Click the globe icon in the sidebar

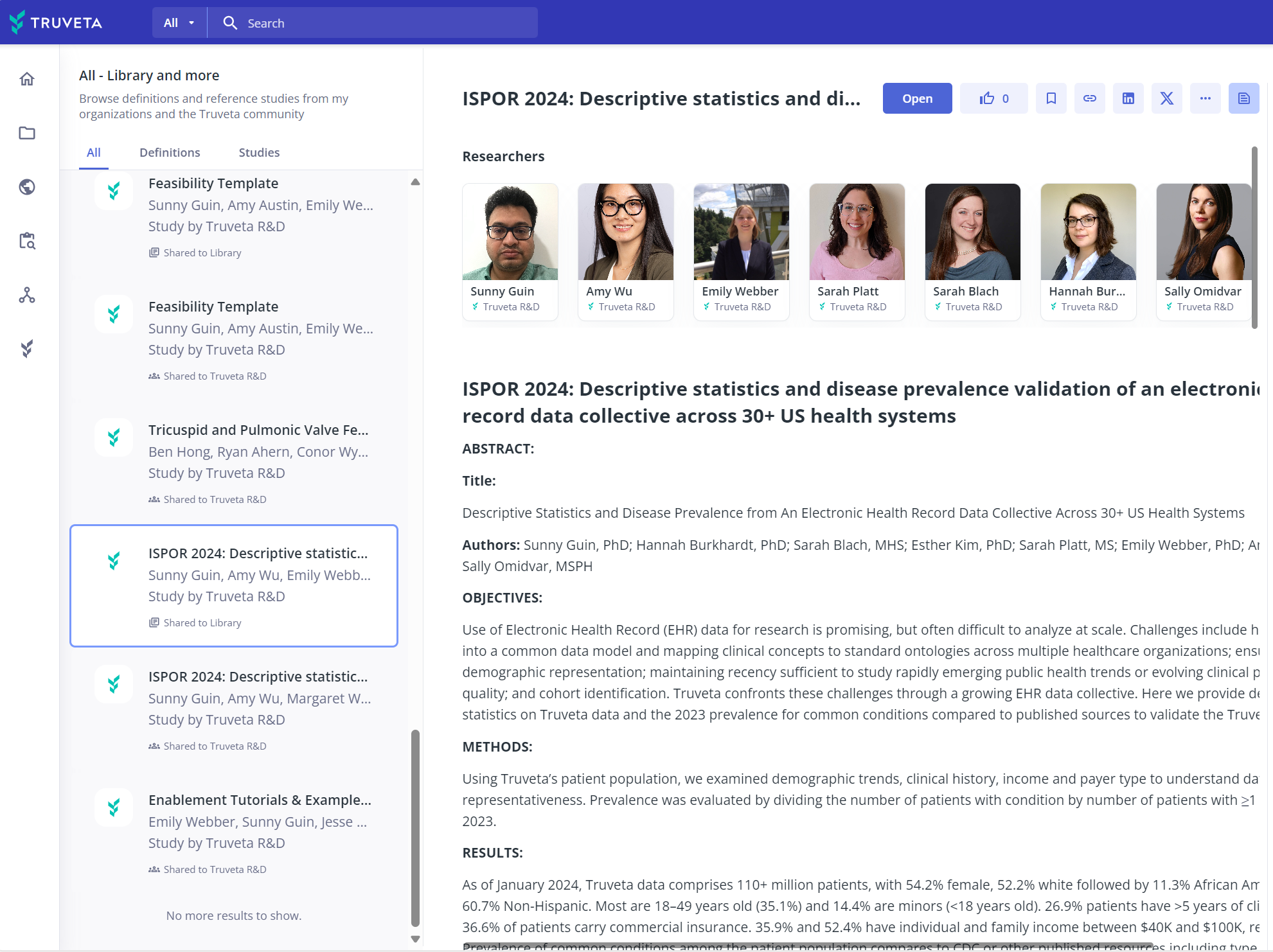point(27,187)
